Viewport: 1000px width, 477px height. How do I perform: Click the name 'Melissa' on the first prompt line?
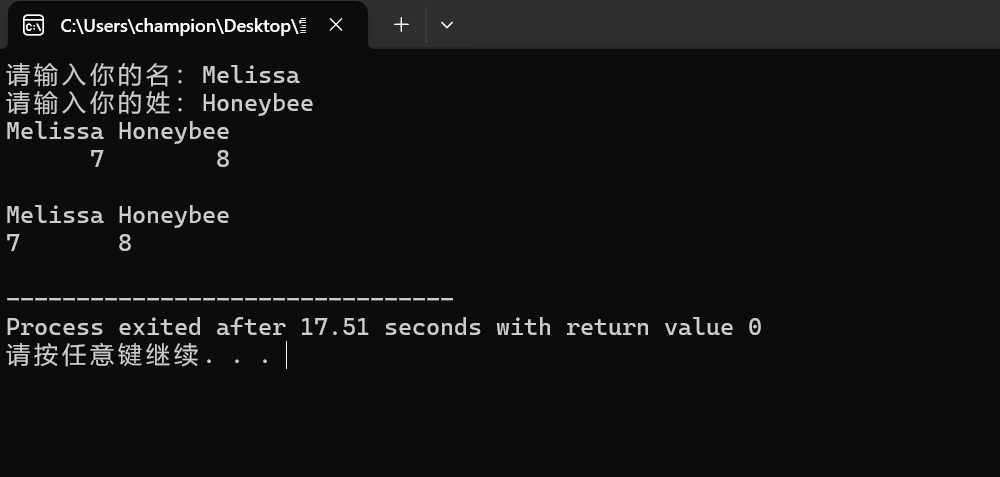click(251, 75)
